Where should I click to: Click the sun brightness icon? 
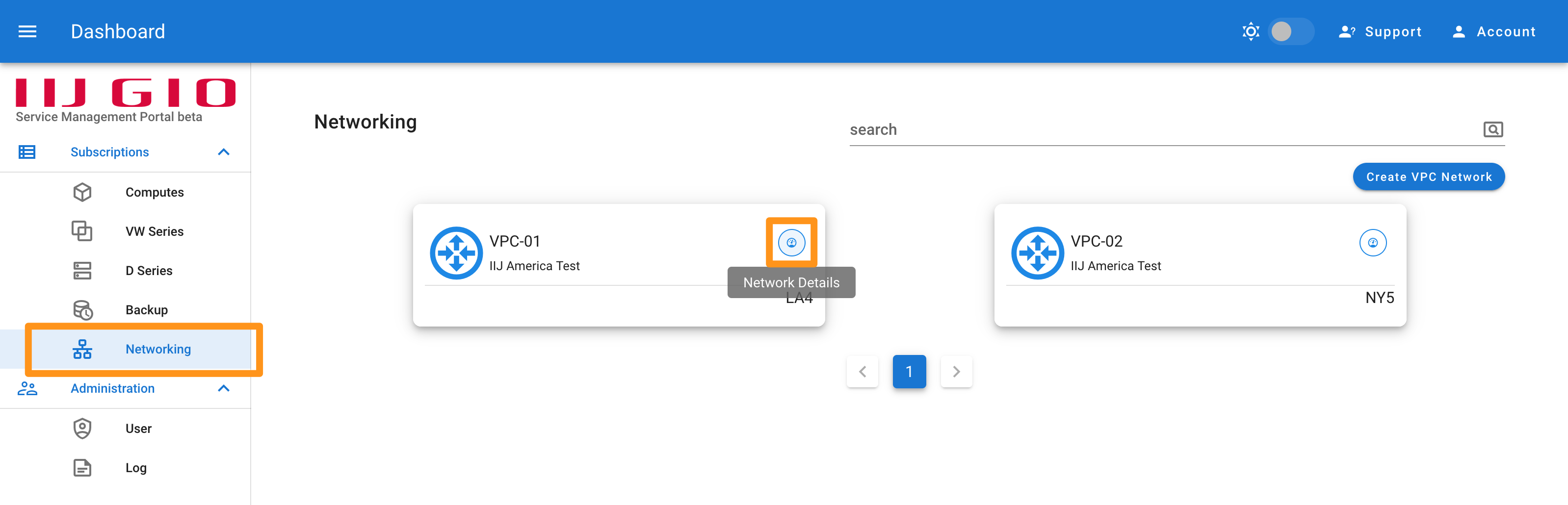click(1250, 32)
